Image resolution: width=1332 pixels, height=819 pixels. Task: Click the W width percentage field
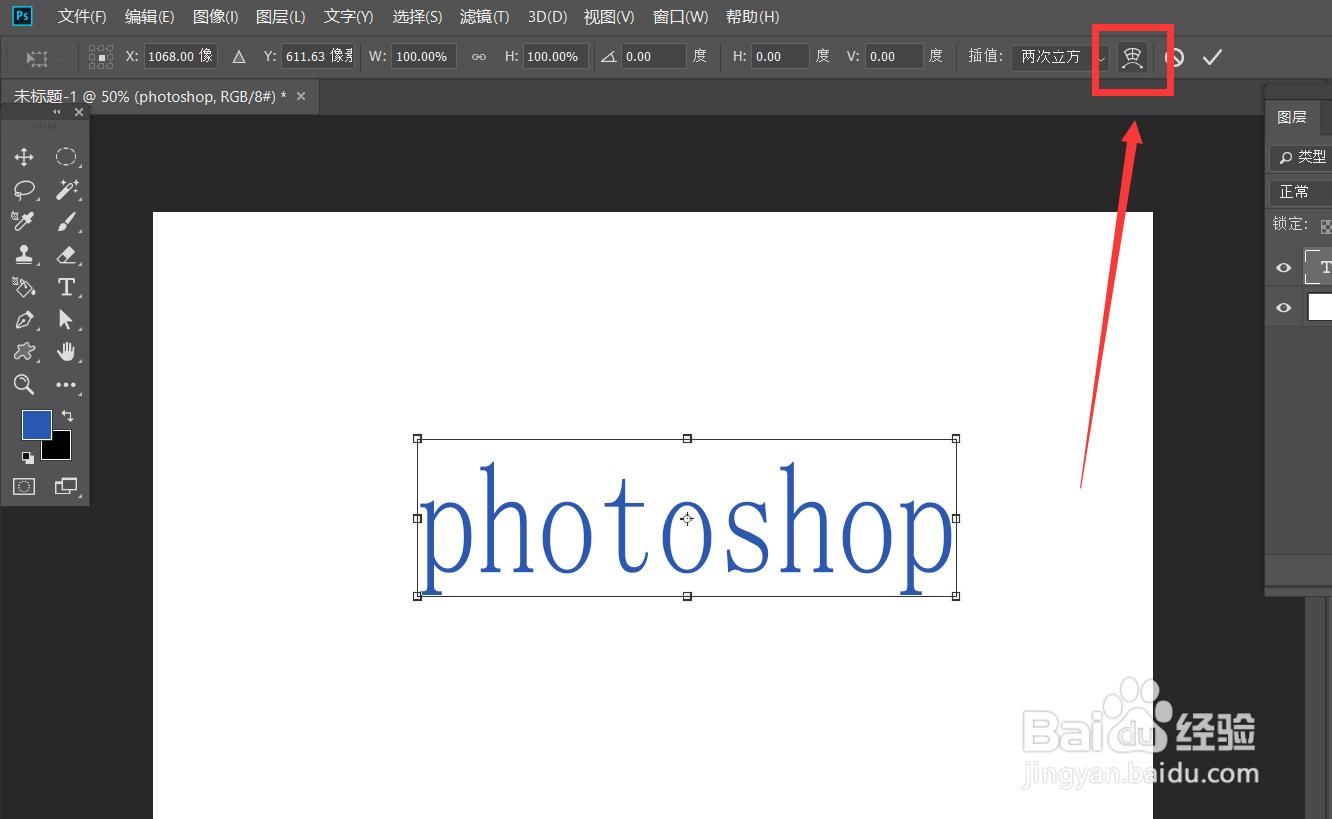(x=423, y=57)
